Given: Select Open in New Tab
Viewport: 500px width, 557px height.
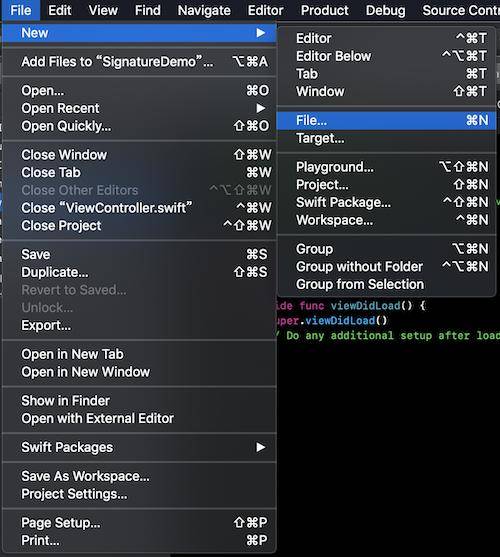Looking at the screenshot, I should coord(139,354).
